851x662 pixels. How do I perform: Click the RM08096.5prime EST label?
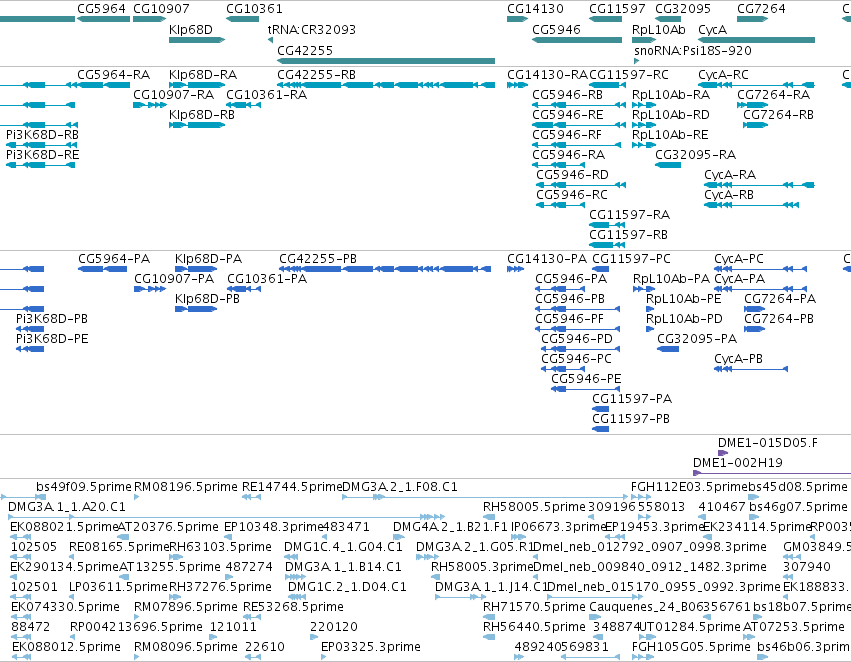(186, 647)
